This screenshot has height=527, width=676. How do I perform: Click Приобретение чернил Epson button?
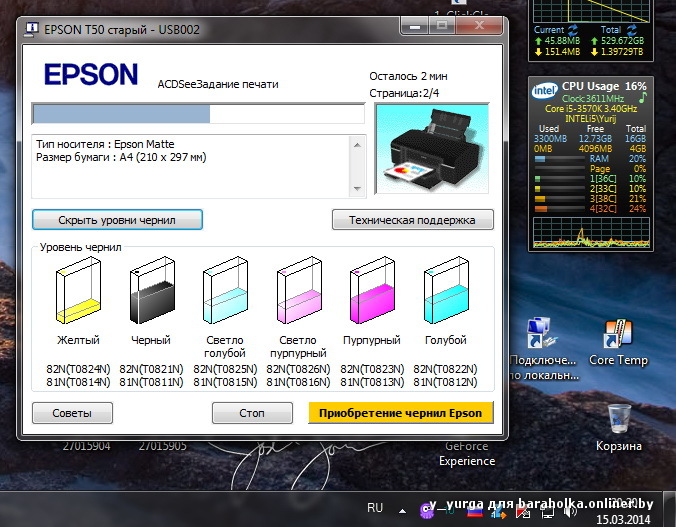pyautogui.click(x=401, y=413)
